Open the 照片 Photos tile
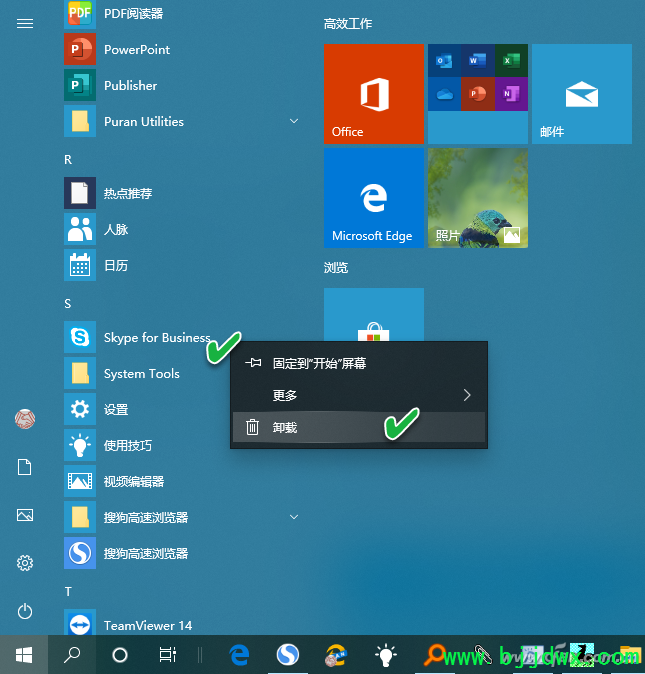Image resolution: width=645 pixels, height=674 pixels. (478, 198)
